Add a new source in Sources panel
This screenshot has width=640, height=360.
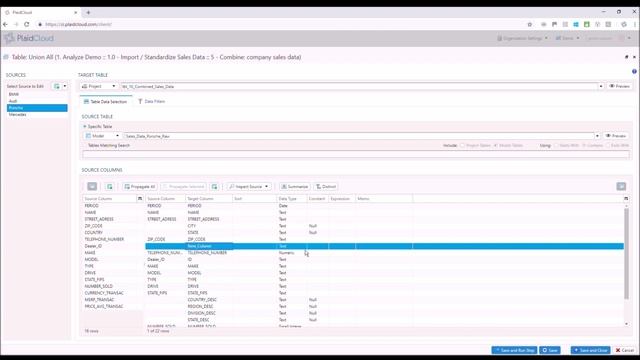(57, 86)
